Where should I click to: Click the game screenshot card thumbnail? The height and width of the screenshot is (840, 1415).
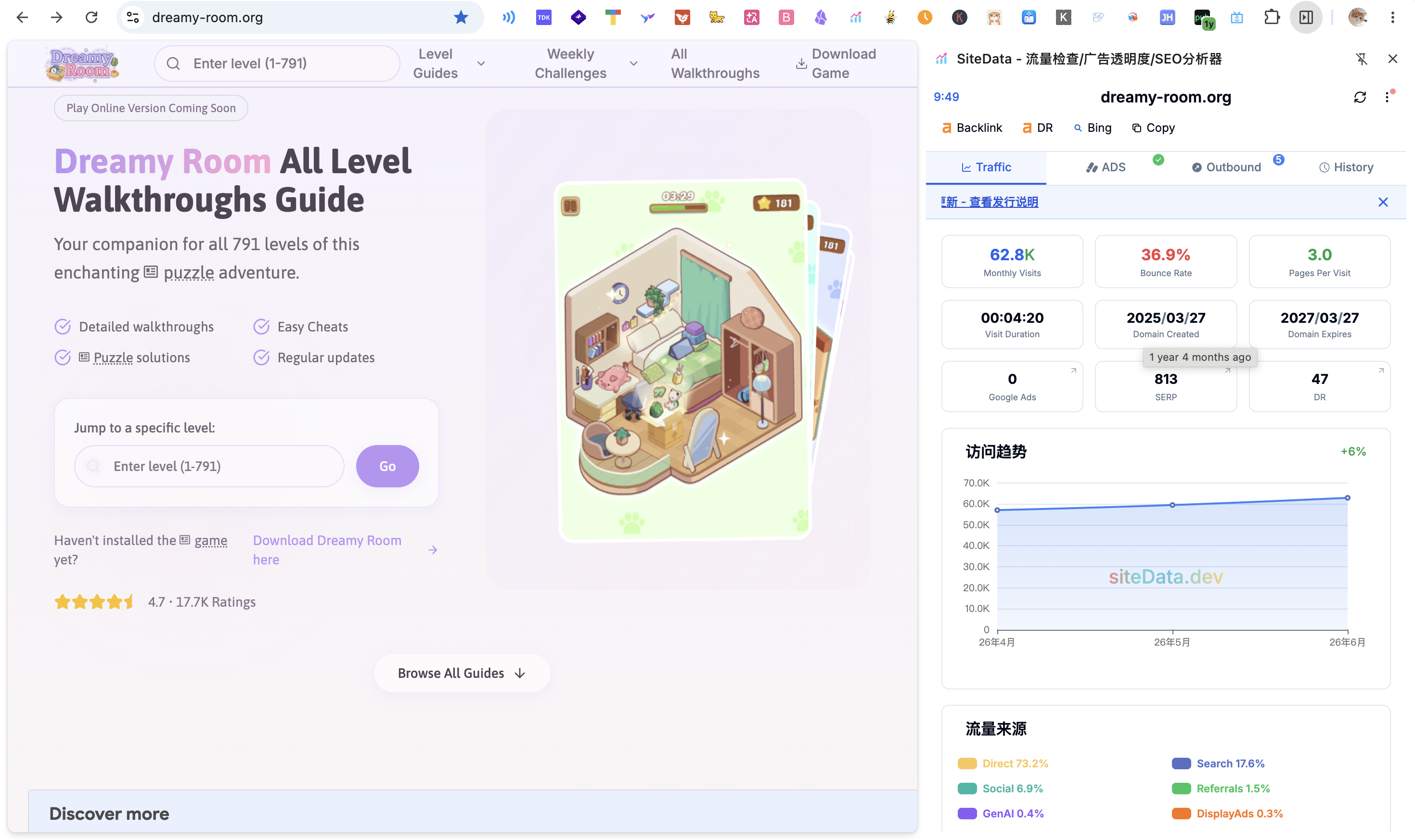coord(683,361)
